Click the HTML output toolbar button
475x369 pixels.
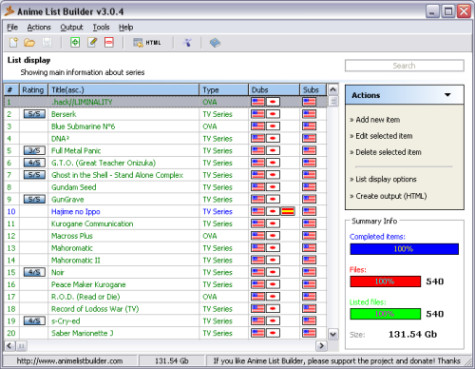pyautogui.click(x=147, y=43)
